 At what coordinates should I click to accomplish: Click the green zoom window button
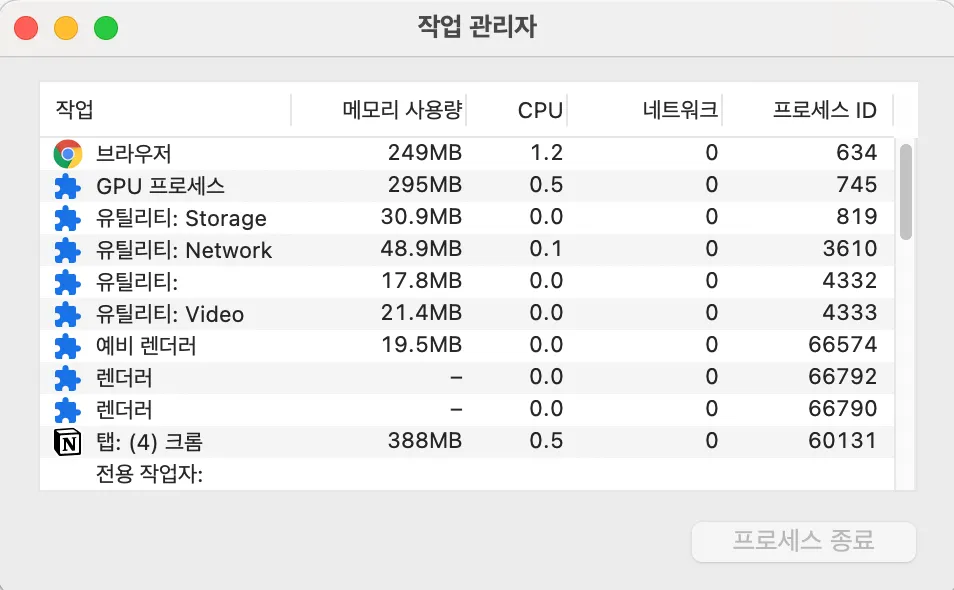click(x=106, y=28)
